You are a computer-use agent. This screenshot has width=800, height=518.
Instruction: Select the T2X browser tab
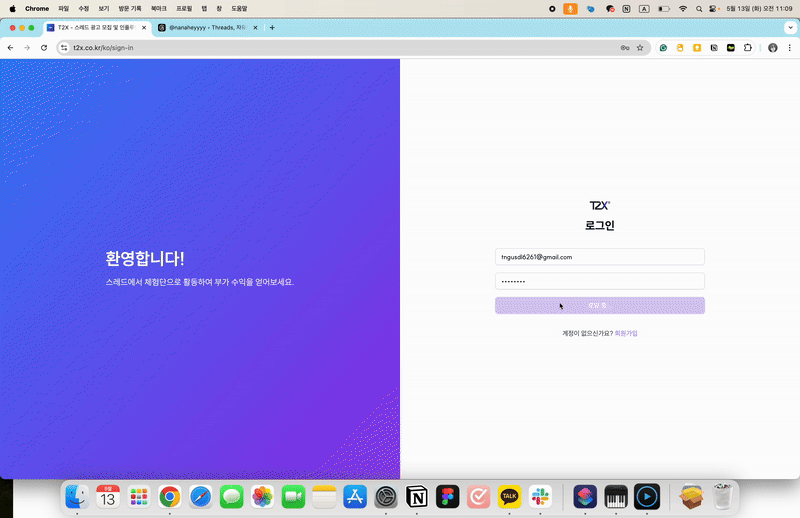96,28
